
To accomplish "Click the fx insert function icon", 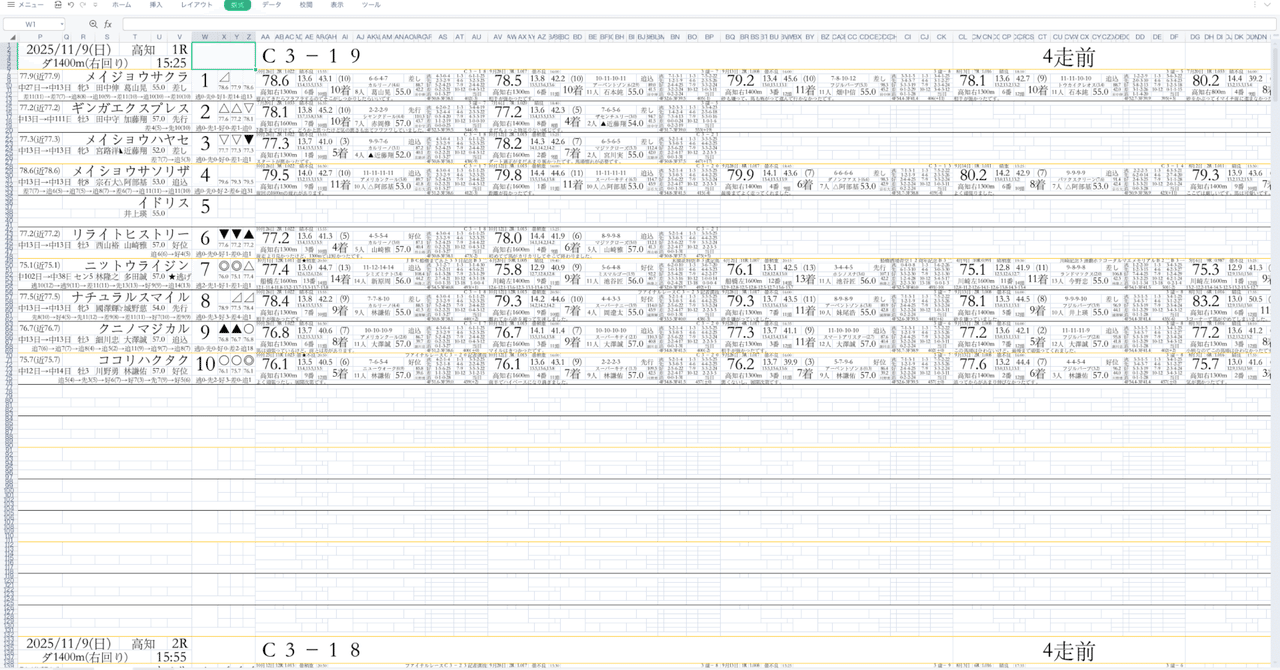I will click(108, 24).
